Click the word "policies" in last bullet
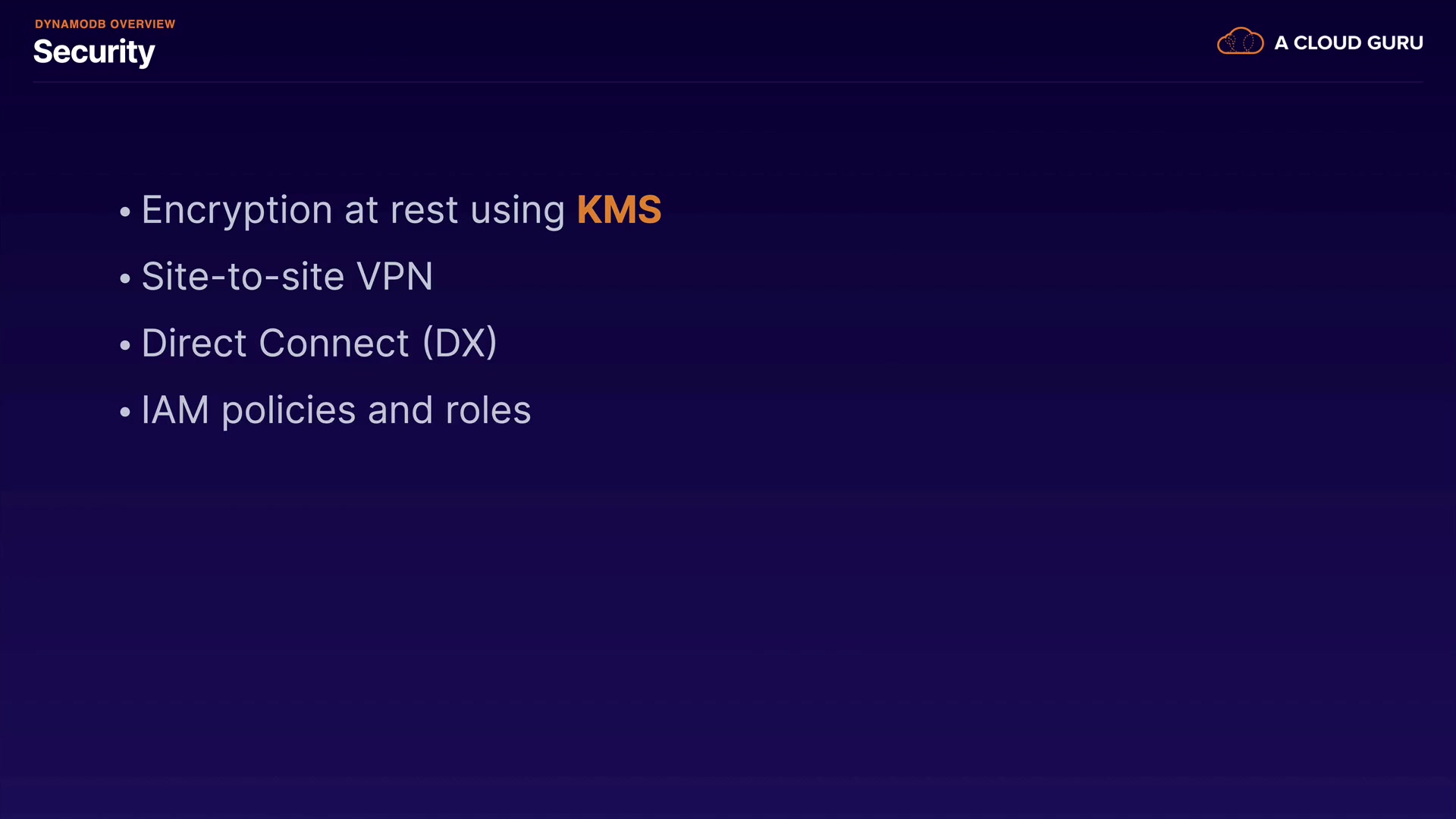Image resolution: width=1456 pixels, height=819 pixels. (288, 410)
